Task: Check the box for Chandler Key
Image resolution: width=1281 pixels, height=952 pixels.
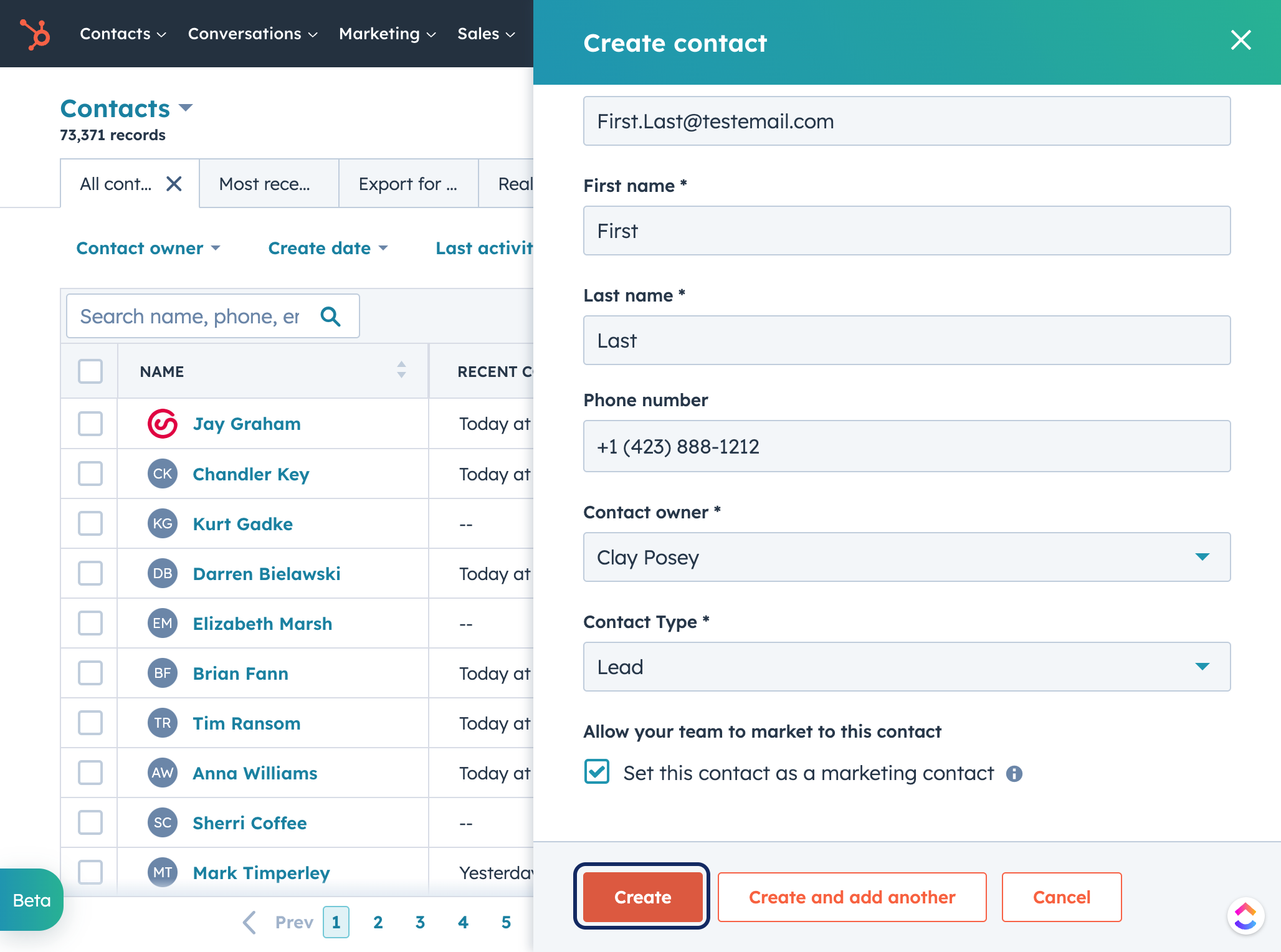Action: [90, 474]
